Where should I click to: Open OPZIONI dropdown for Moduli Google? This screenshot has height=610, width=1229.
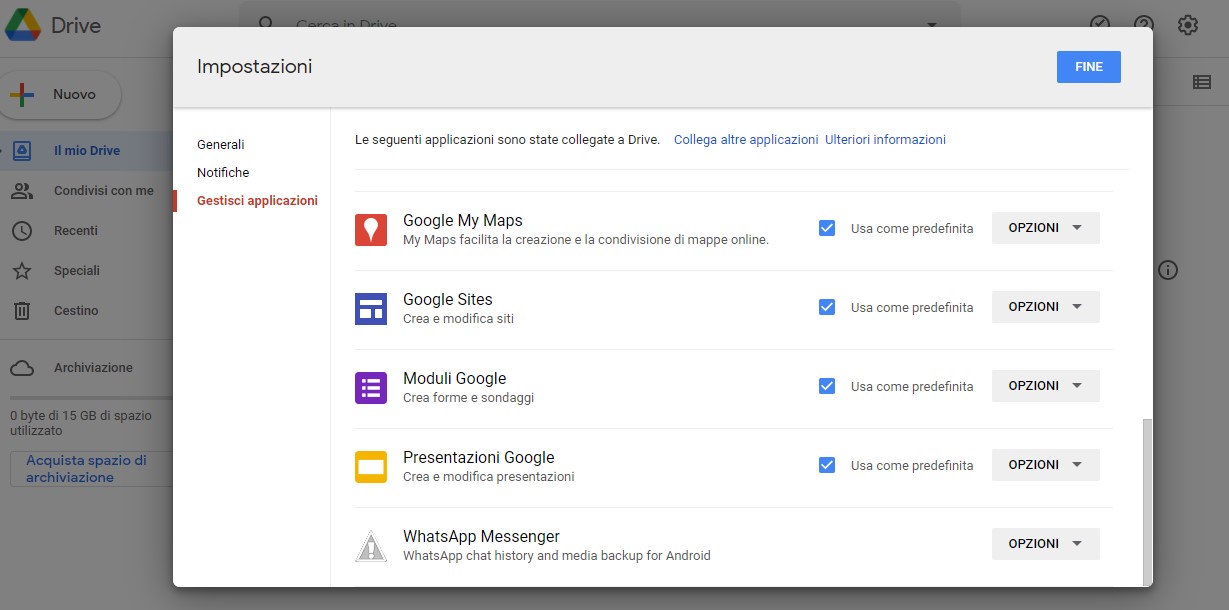click(x=1046, y=386)
